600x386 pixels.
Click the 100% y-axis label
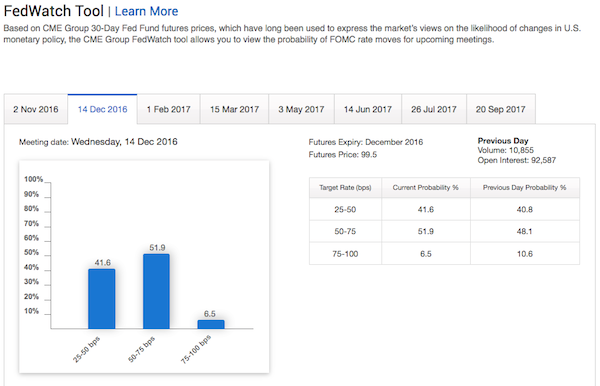click(x=33, y=179)
